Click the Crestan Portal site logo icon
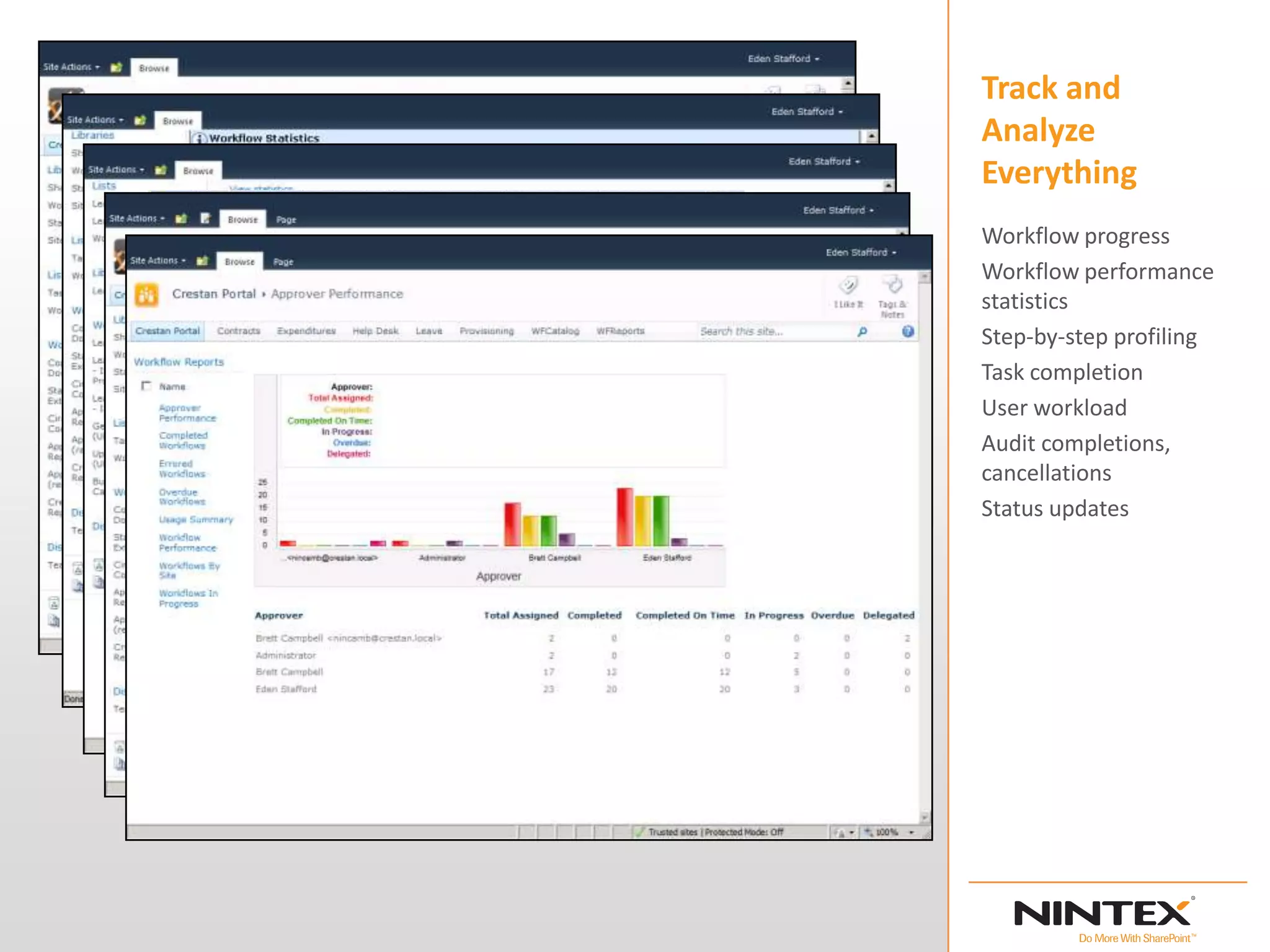This screenshot has height=952, width=1270. [147, 295]
